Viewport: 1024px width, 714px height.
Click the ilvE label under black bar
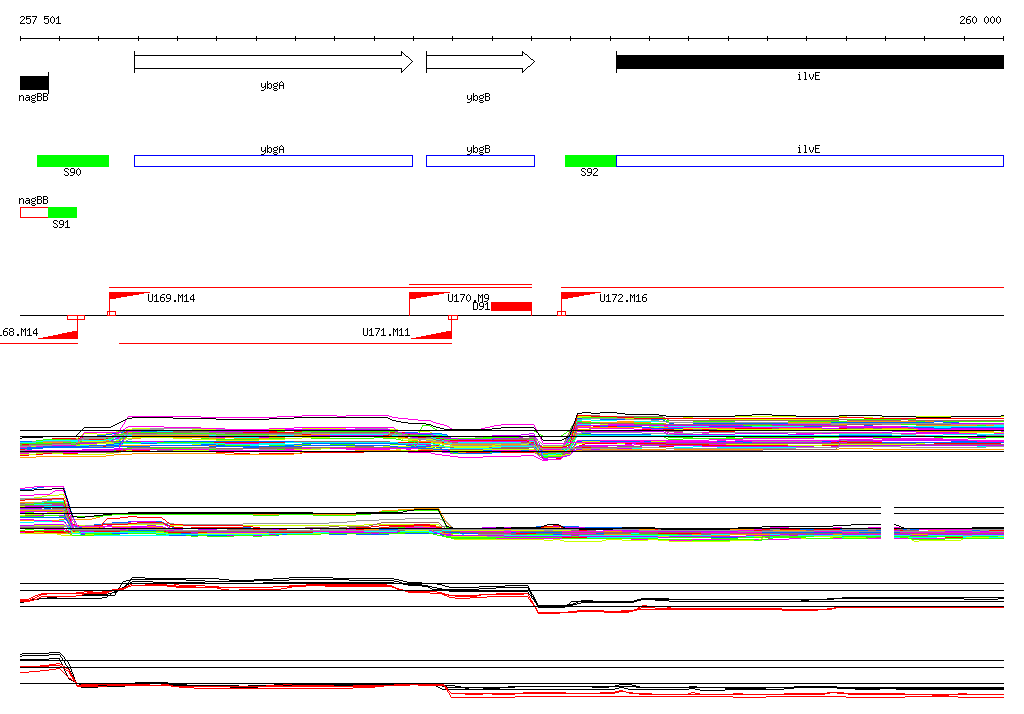pos(808,76)
